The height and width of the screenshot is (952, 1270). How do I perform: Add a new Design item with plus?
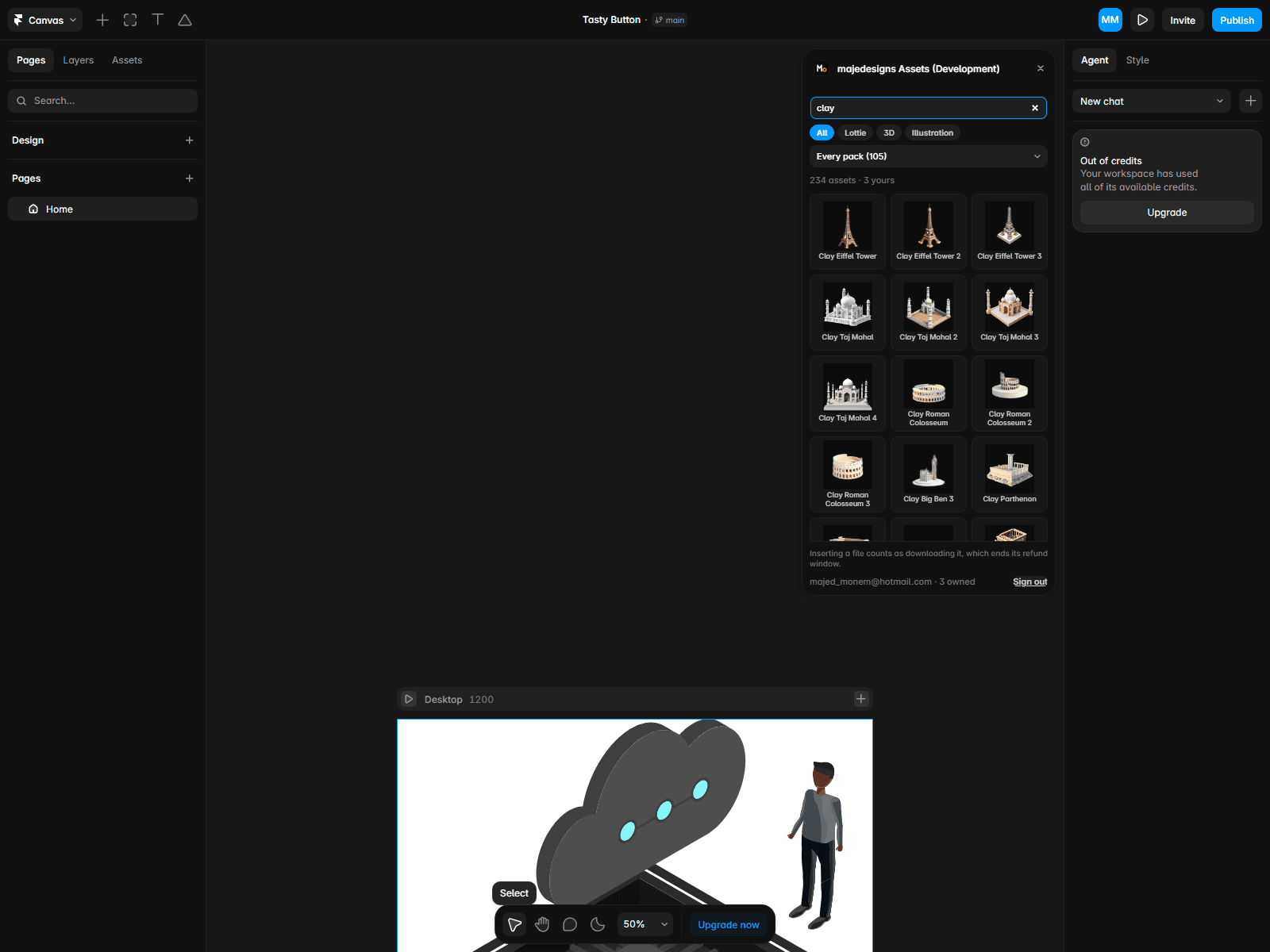189,140
